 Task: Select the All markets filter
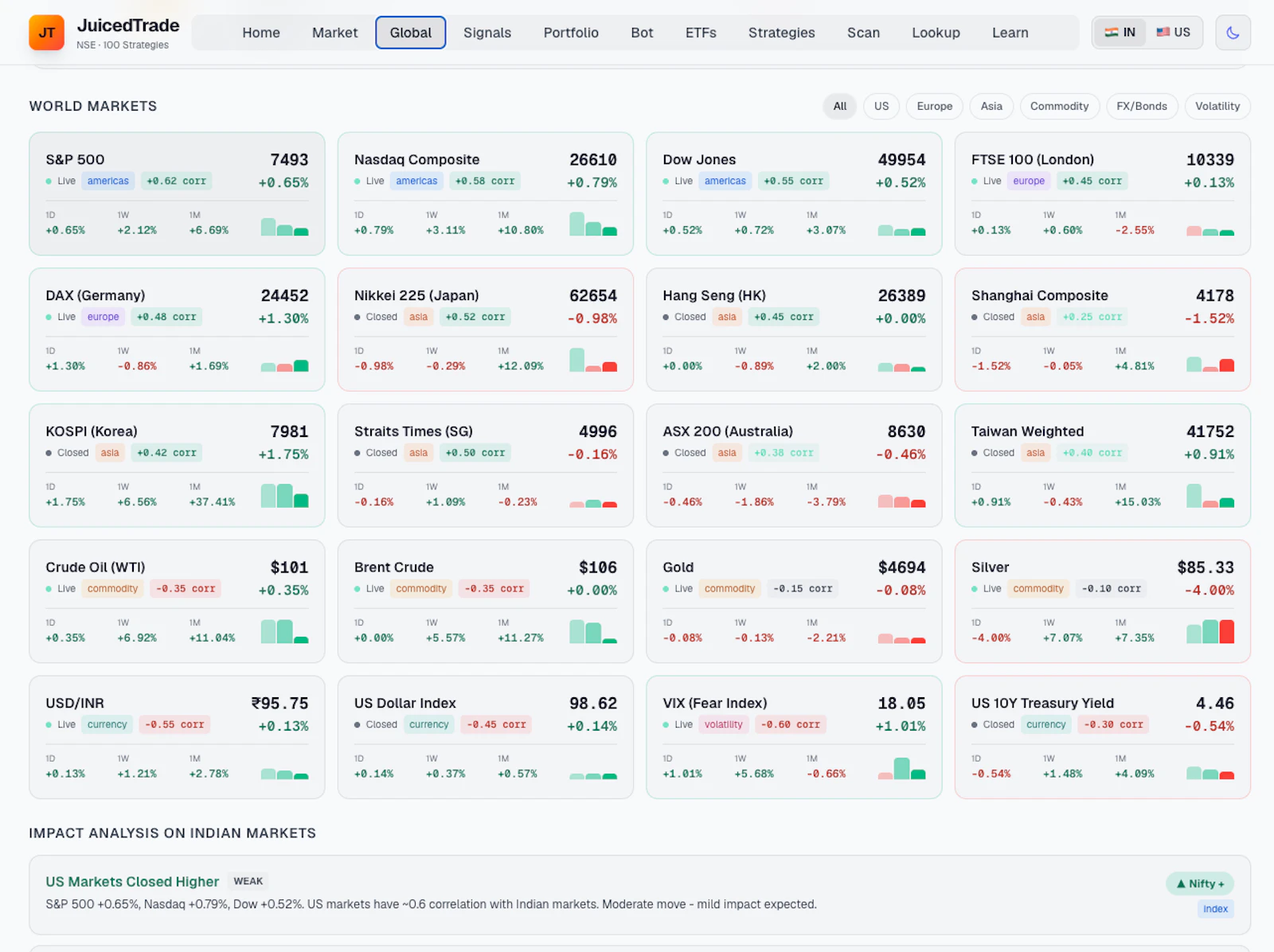click(x=840, y=106)
